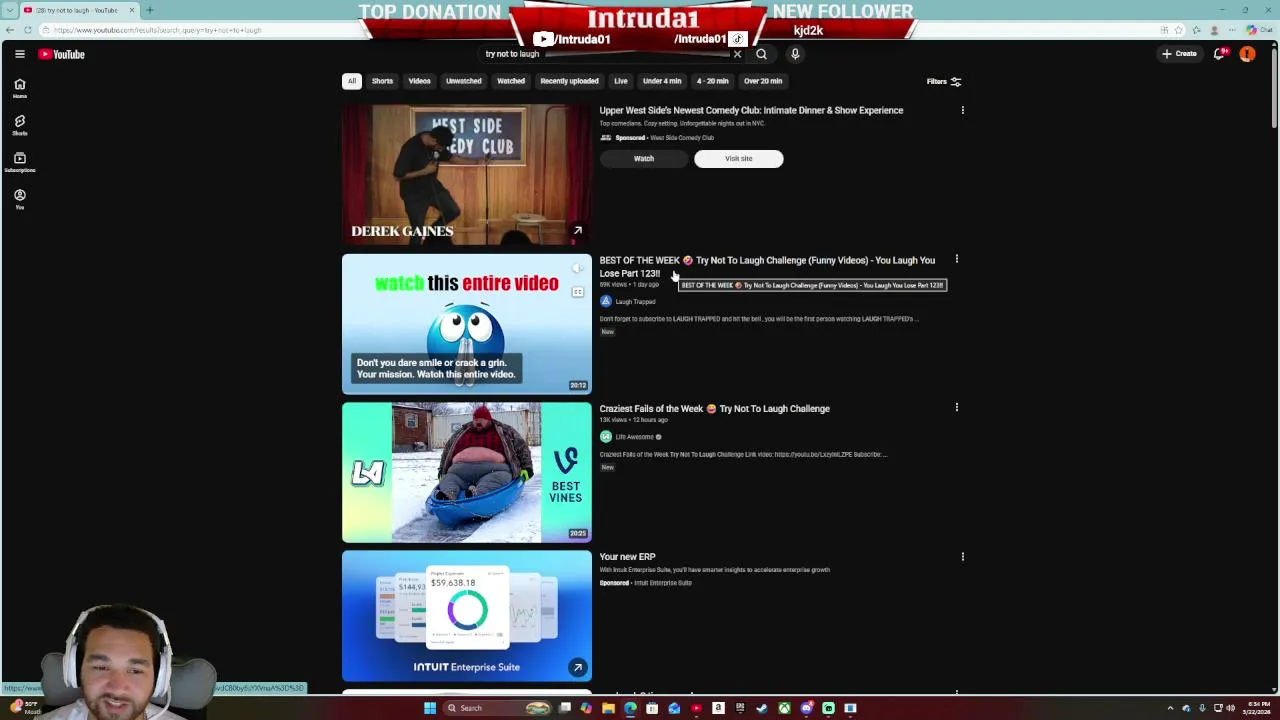Select the Under 4 min chip
Screen dimensions: 1280x720
coord(662,81)
